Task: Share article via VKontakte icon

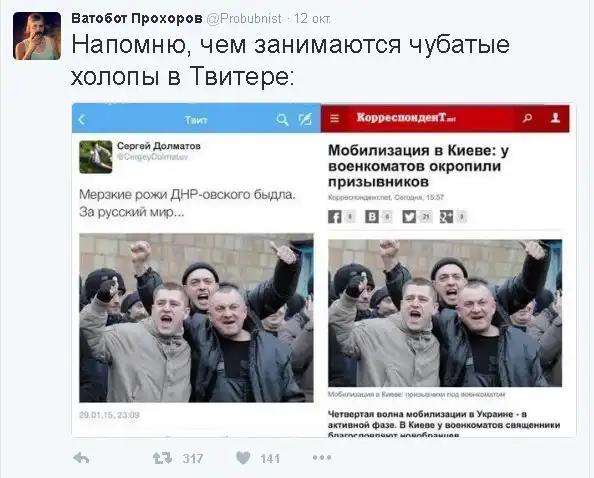Action: [372, 217]
